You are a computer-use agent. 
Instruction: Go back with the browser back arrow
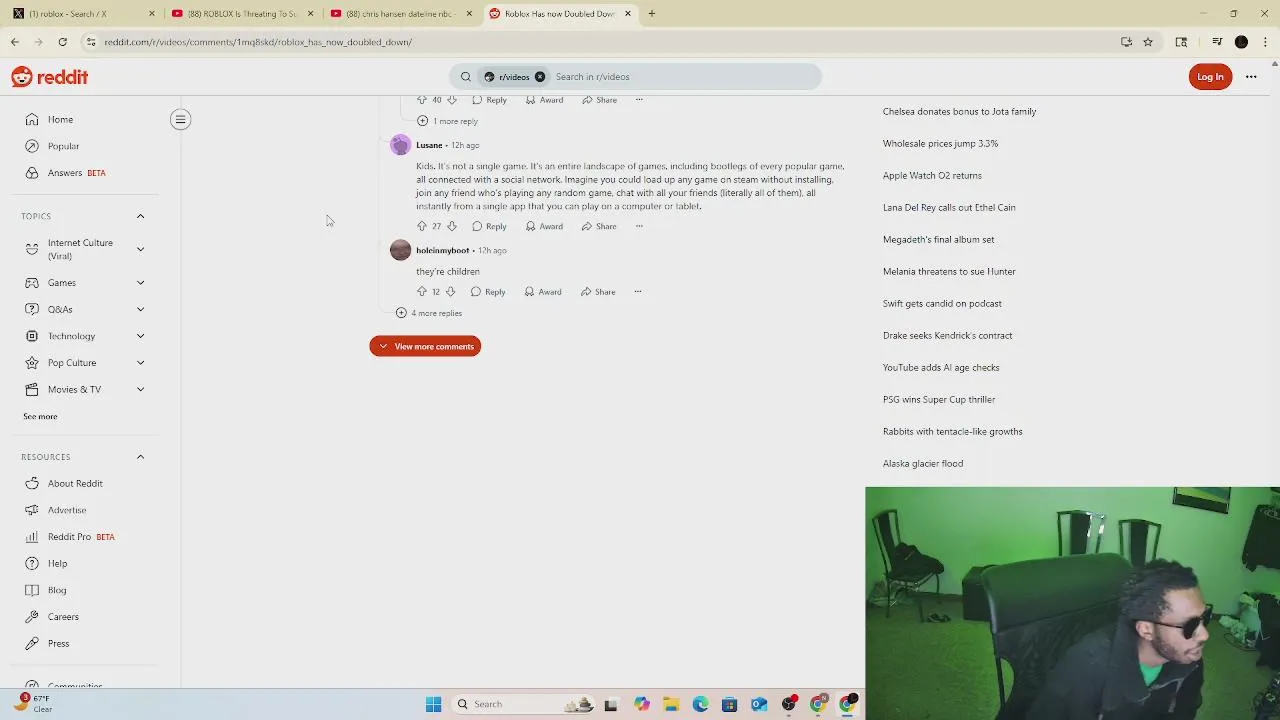[15, 42]
